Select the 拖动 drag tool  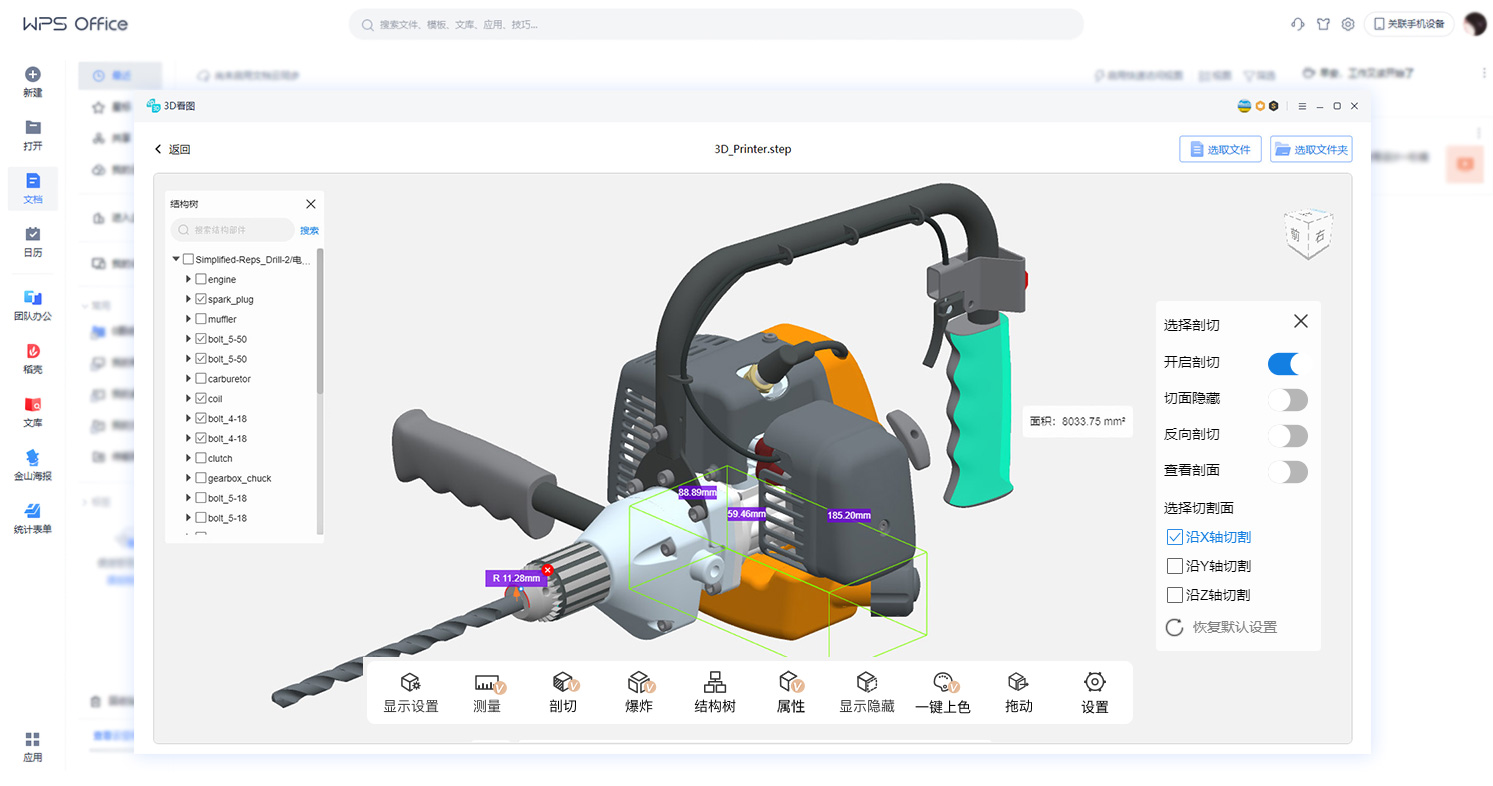click(x=1018, y=692)
